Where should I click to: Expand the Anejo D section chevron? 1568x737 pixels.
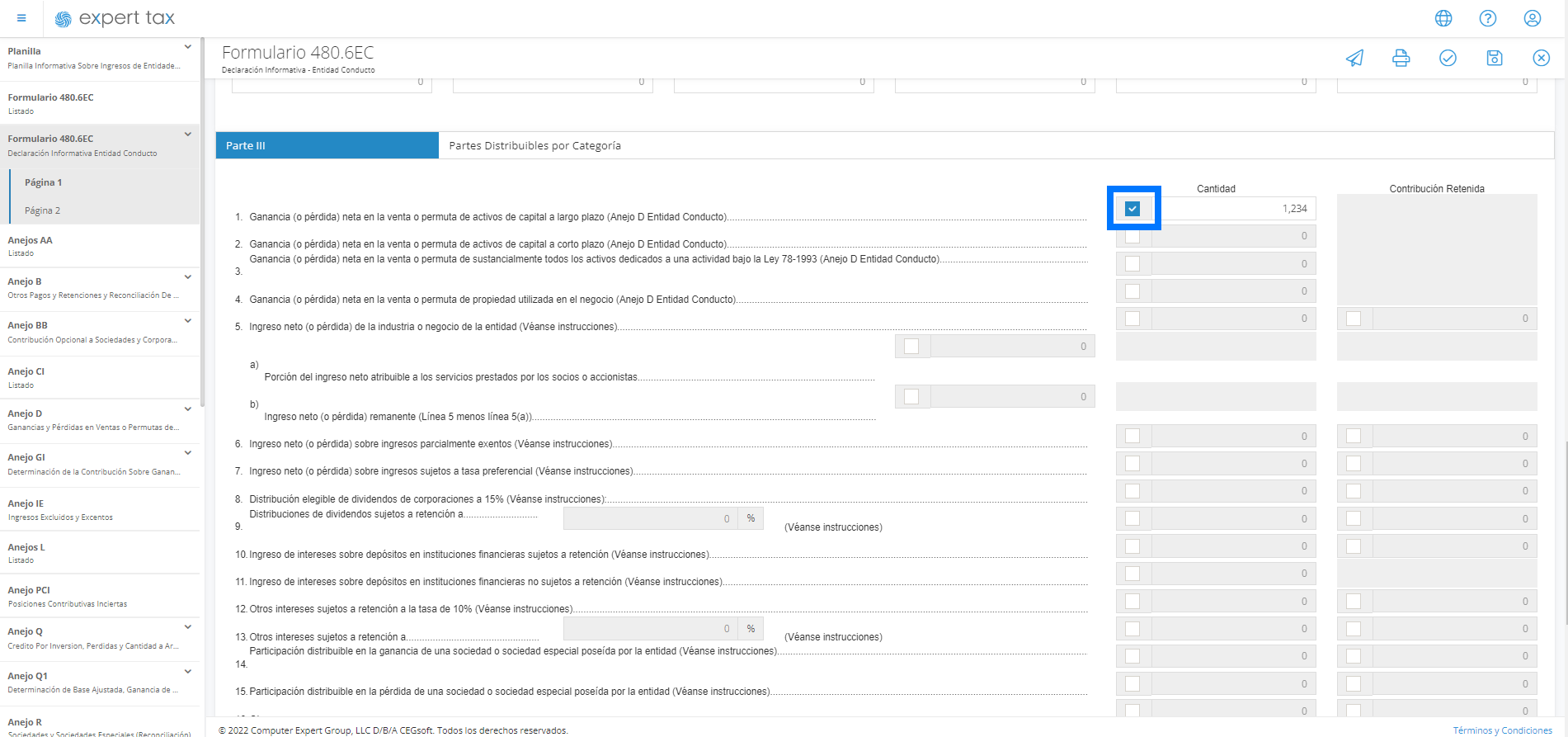188,409
